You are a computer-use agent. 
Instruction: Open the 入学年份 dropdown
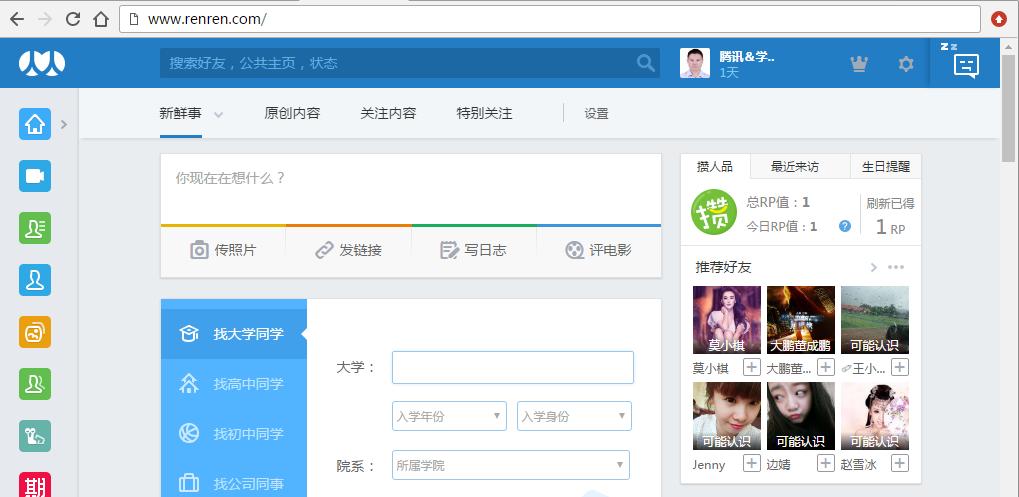[x=449, y=416]
